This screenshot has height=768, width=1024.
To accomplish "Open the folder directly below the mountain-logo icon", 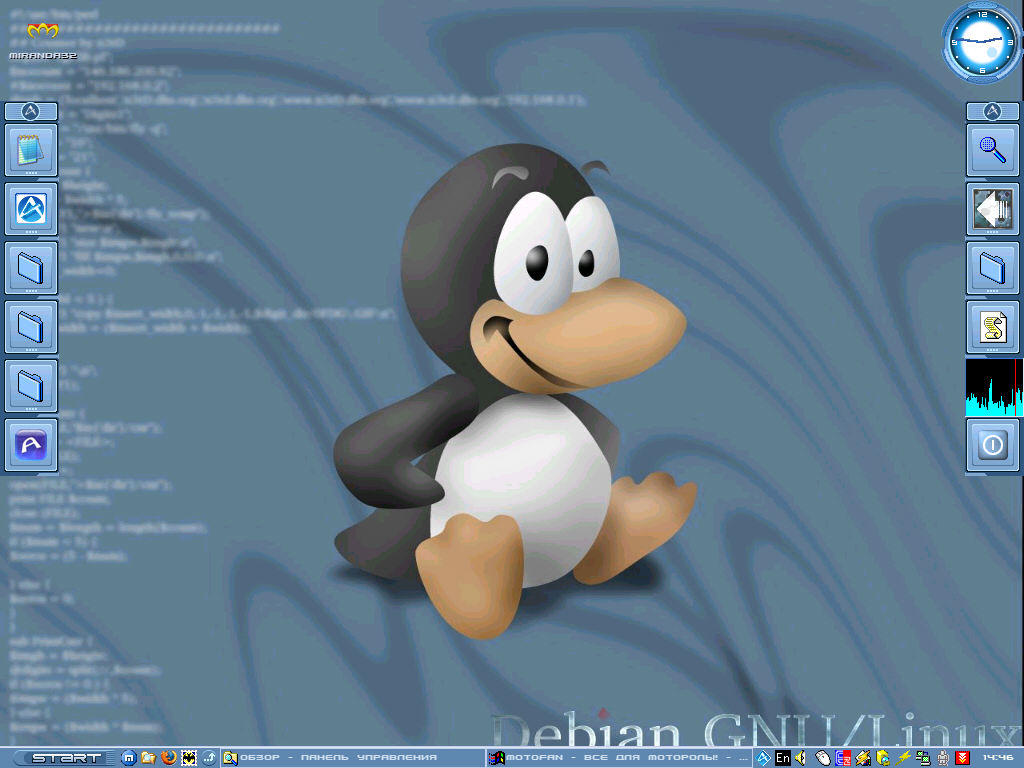I will [x=31, y=268].
